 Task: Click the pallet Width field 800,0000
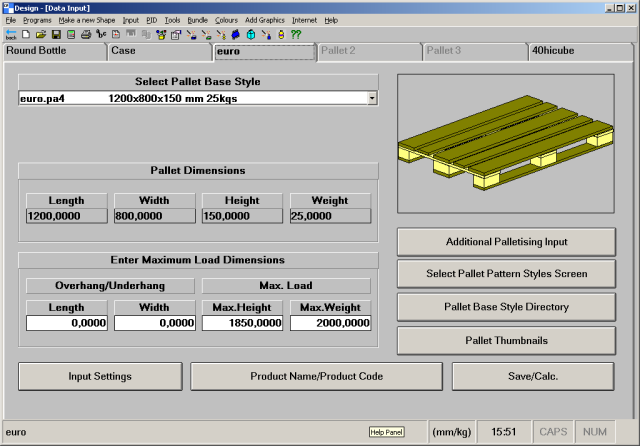point(155,216)
